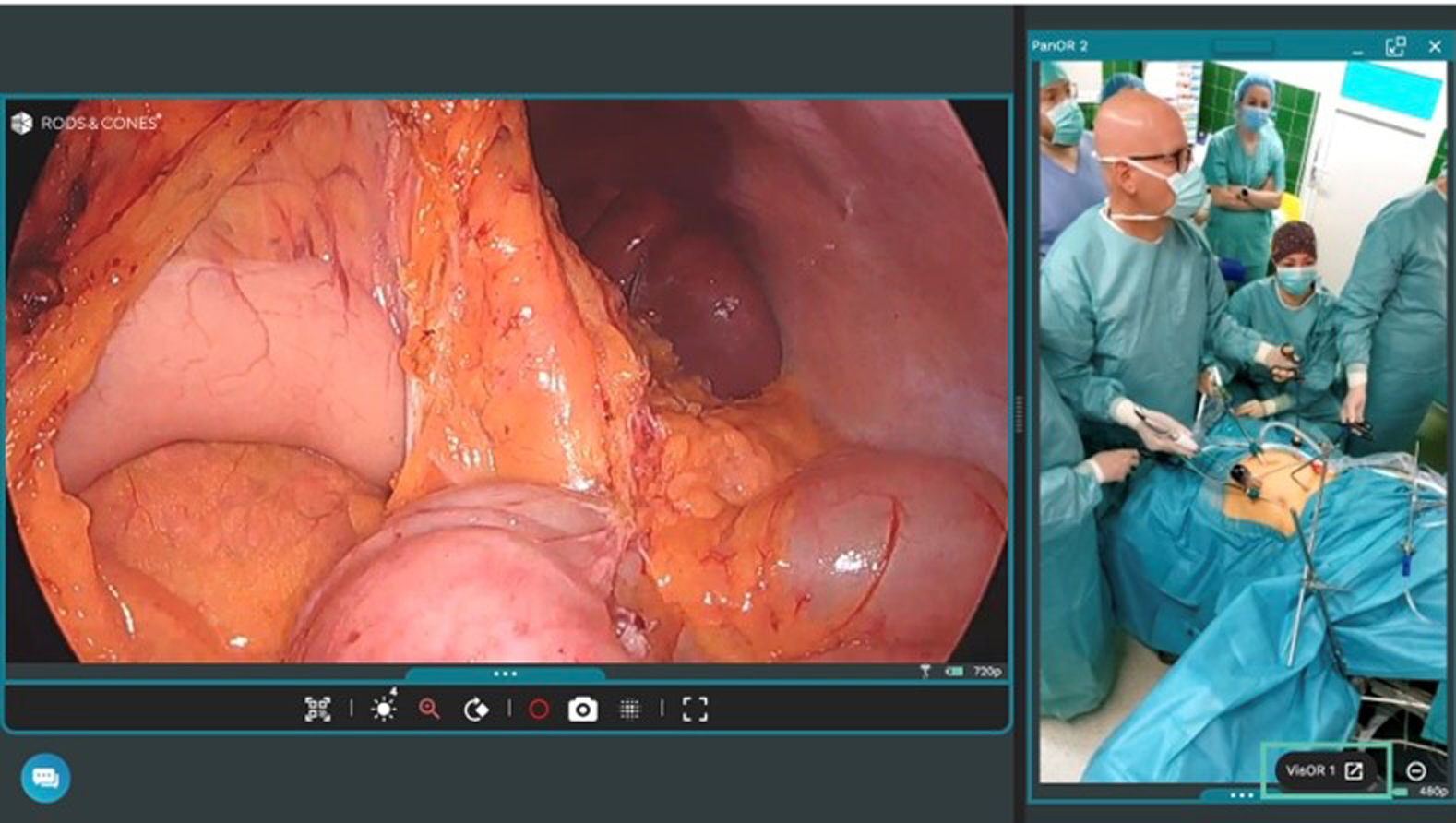Expand the PanOR 2 three-dots handle

[1241, 794]
